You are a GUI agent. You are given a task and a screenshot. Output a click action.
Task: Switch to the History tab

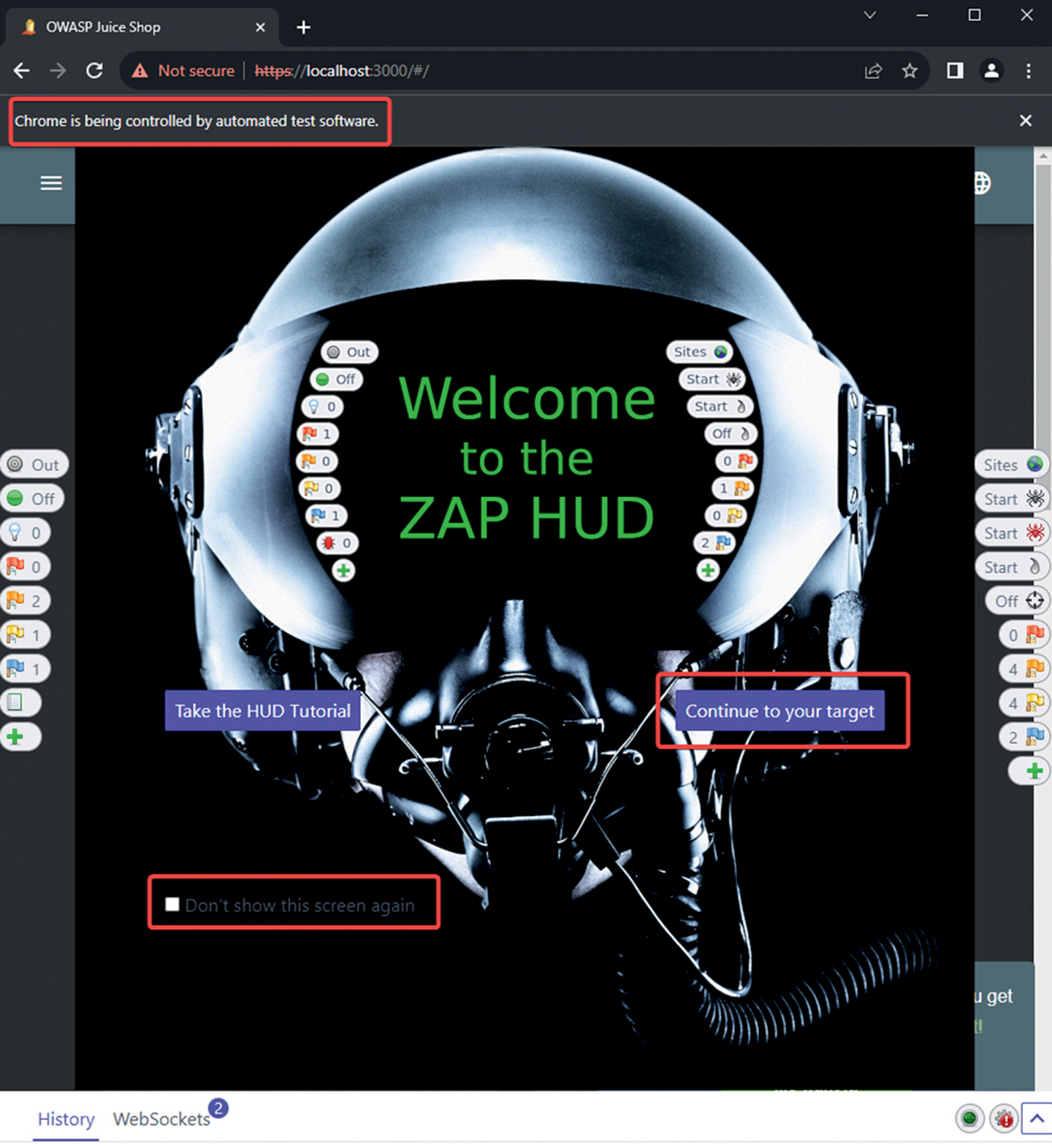(x=66, y=1119)
